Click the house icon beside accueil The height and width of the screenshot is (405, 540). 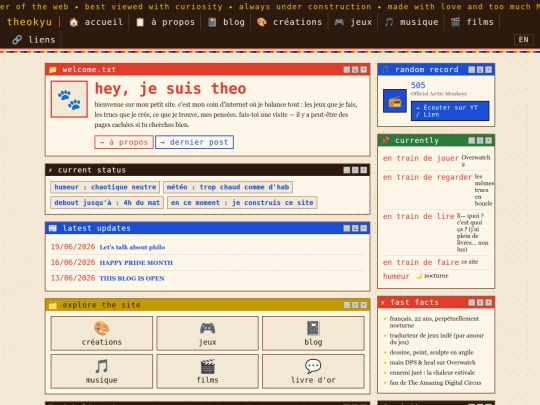(x=73, y=22)
